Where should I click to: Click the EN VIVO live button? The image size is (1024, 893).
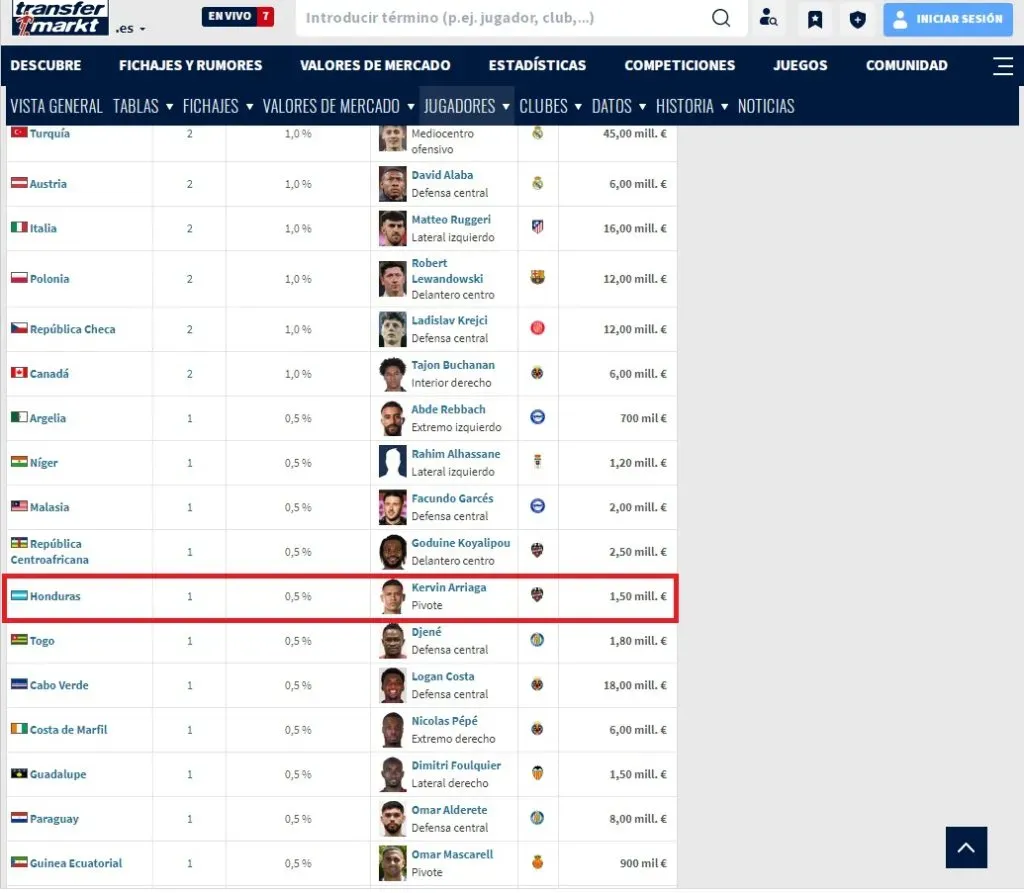point(237,17)
